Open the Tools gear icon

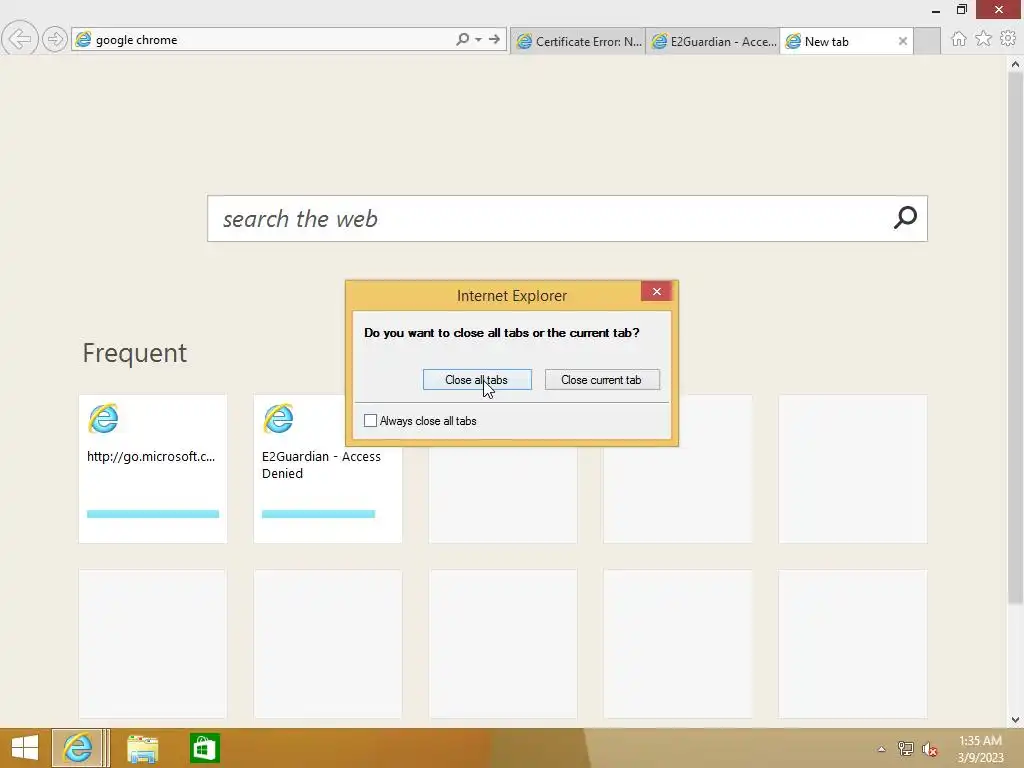[x=1008, y=39]
